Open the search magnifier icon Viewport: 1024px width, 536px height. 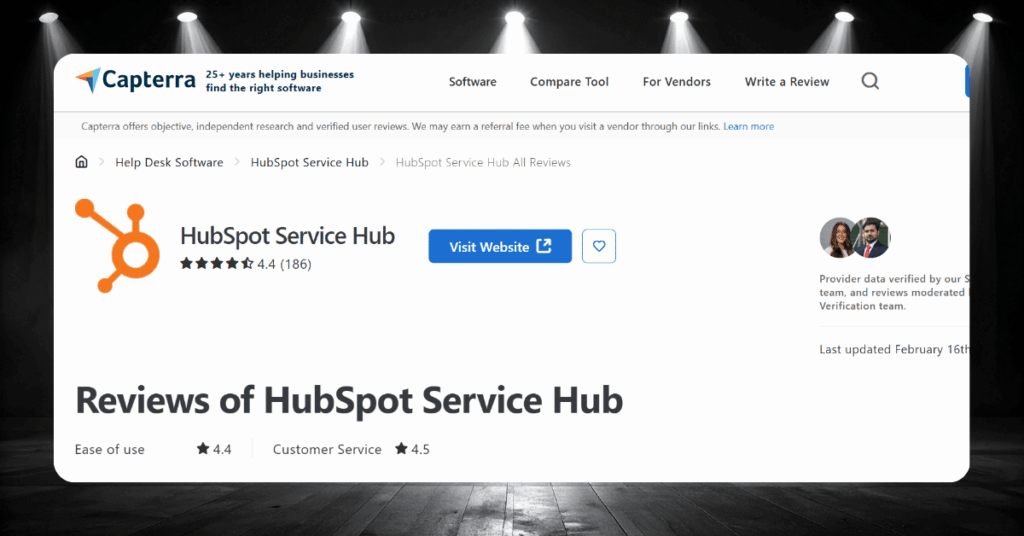click(x=870, y=81)
